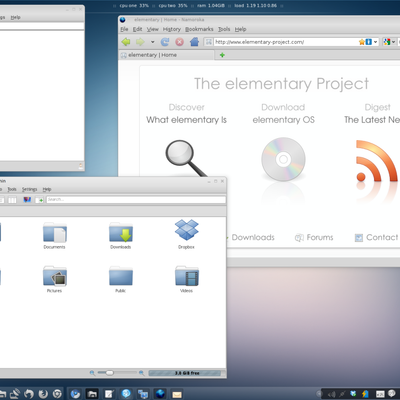Viewport: 400px width, 400px height.
Task: Open the Public folder
Action: pyautogui.click(x=121, y=279)
